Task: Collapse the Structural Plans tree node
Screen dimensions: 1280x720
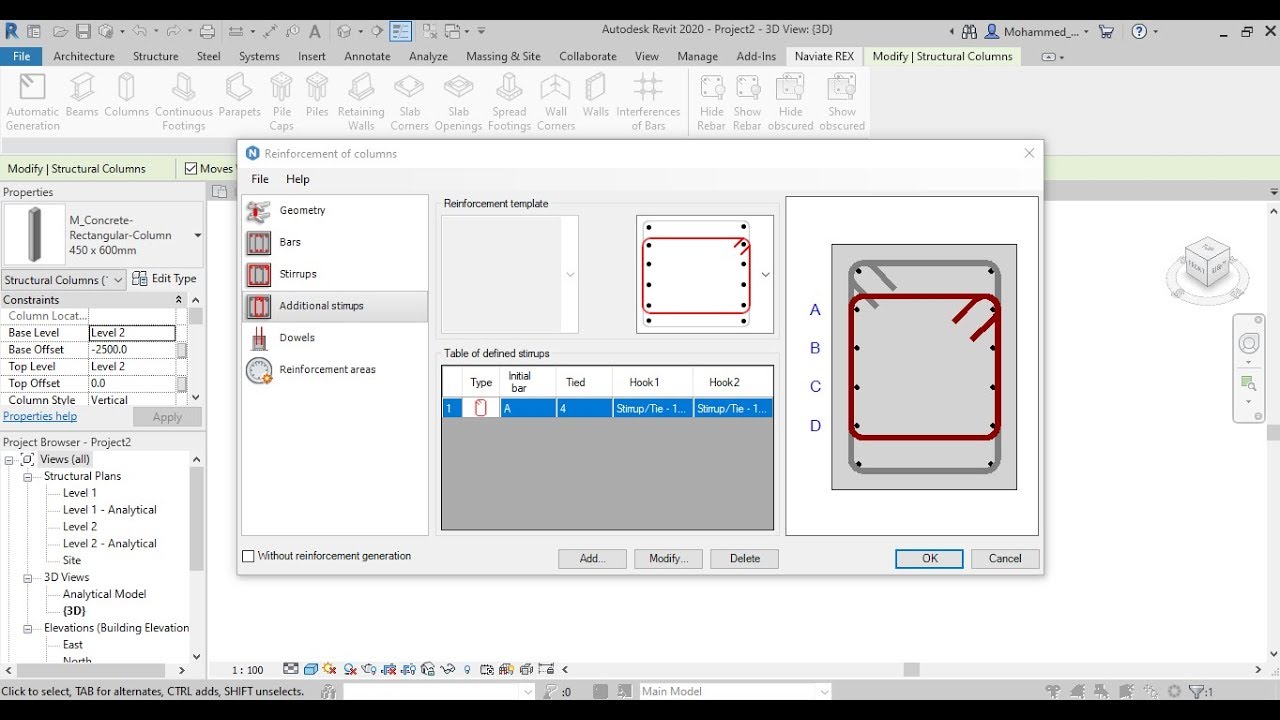Action: coord(28,477)
